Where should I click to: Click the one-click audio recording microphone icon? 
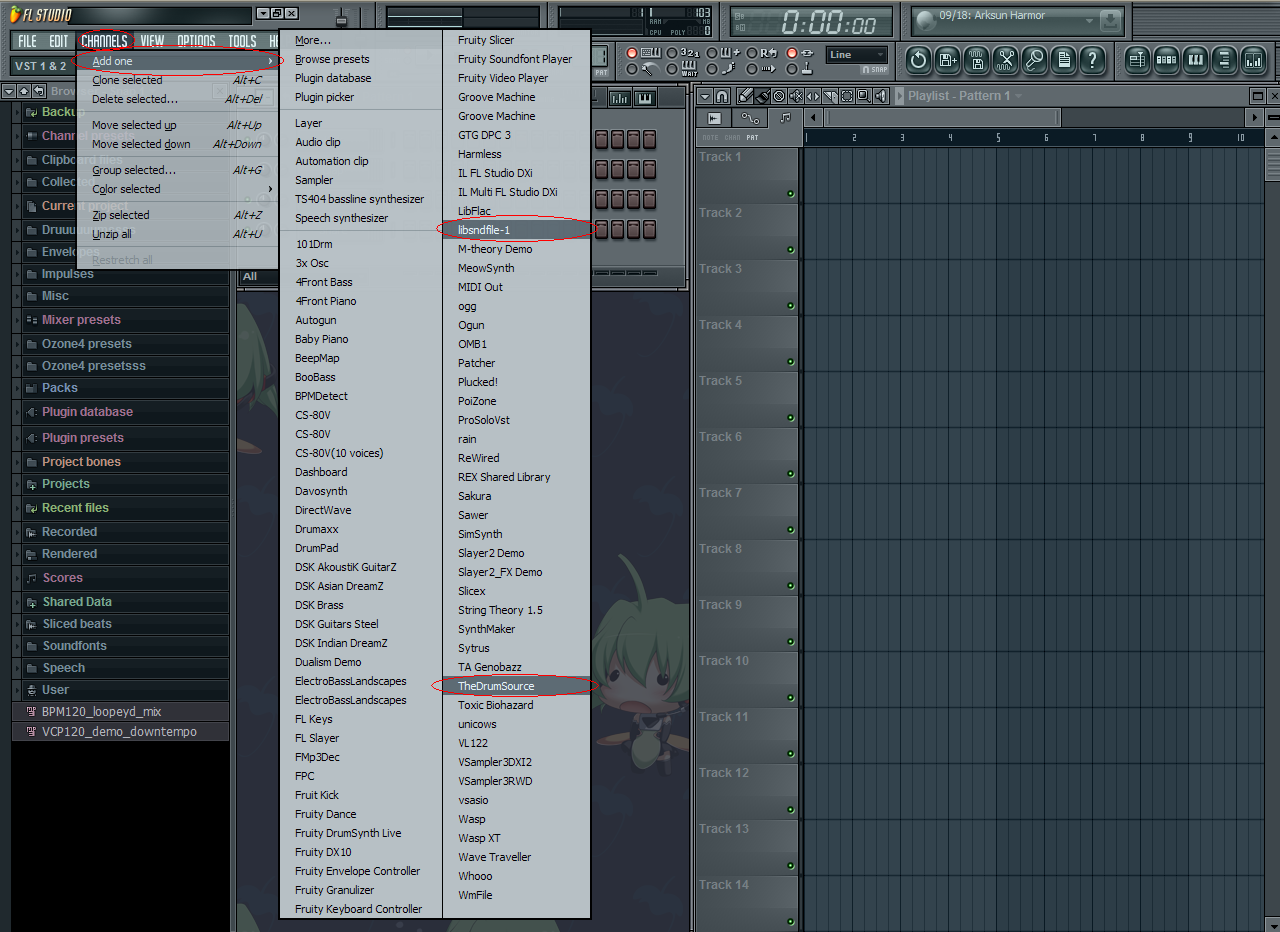pos(1035,60)
